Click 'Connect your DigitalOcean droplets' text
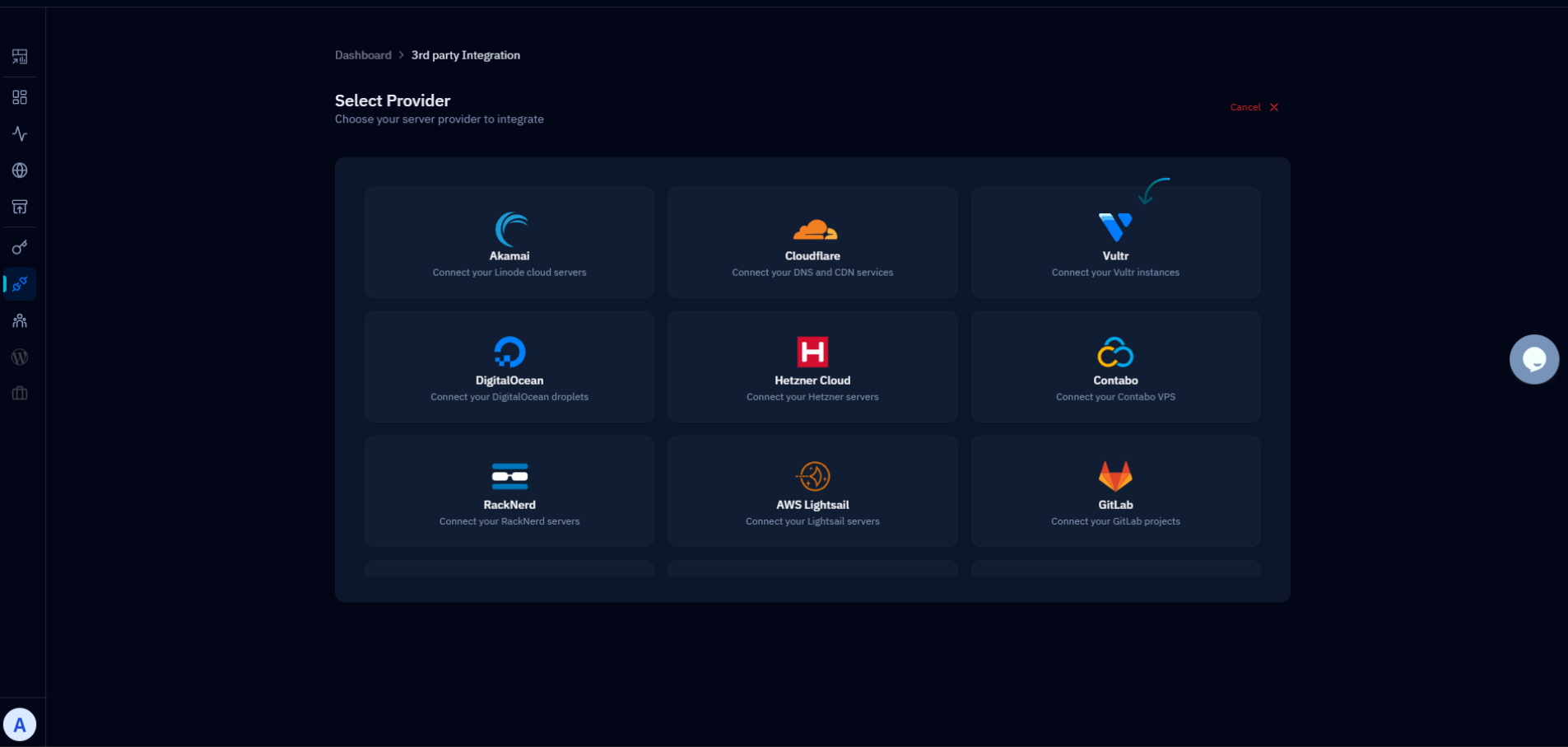 (x=509, y=397)
